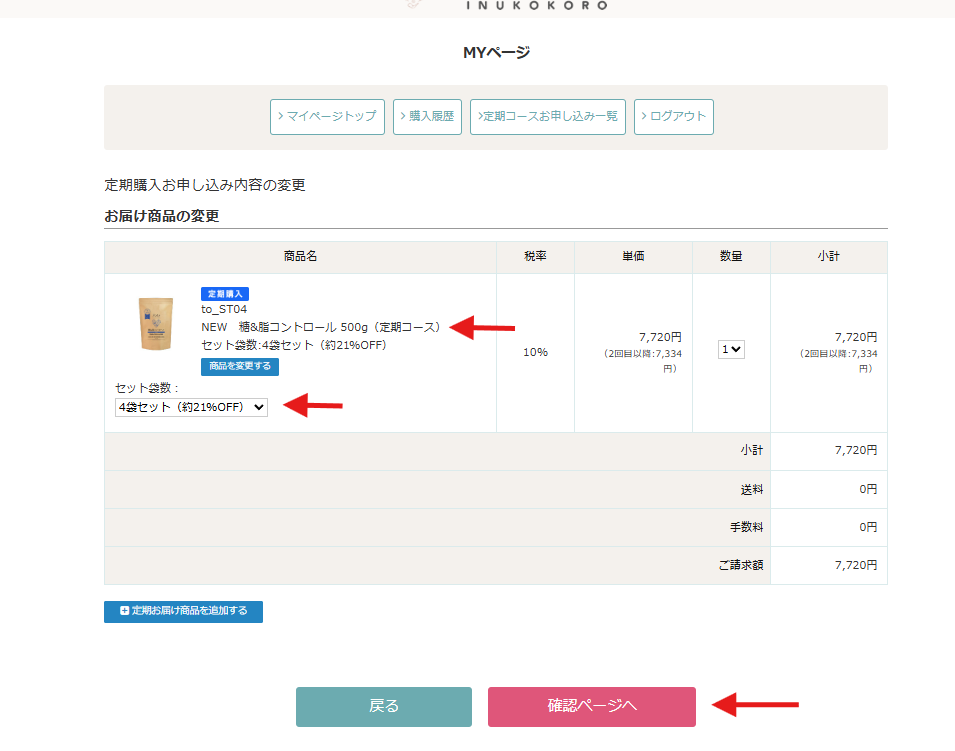
Task: Click red arrow beside セット袋数 dropdown
Action: click(x=312, y=406)
